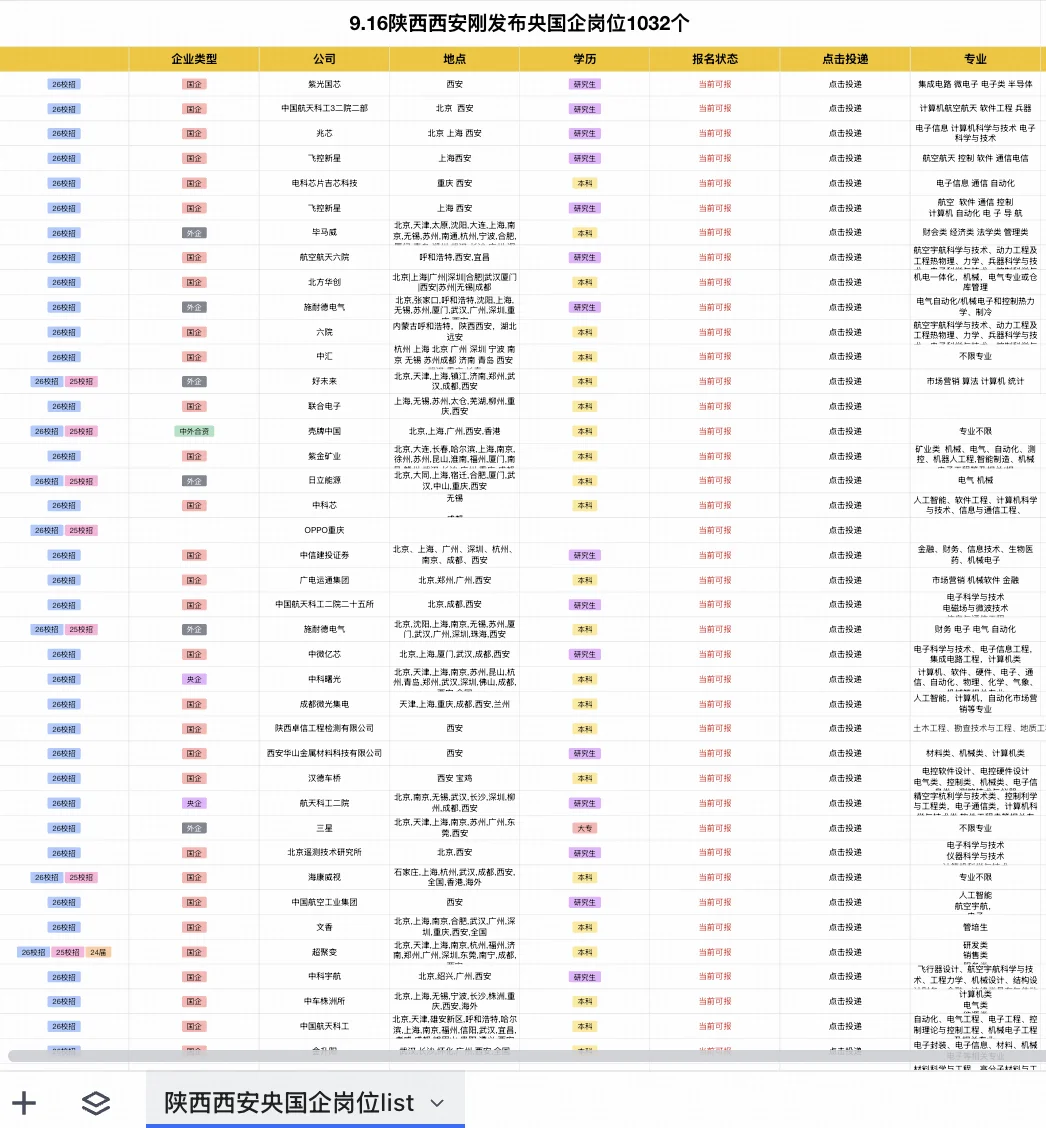This screenshot has width=1046, height=1128.
Task: Click the 24届 tag in 超聚变 row
Action: click(98, 952)
